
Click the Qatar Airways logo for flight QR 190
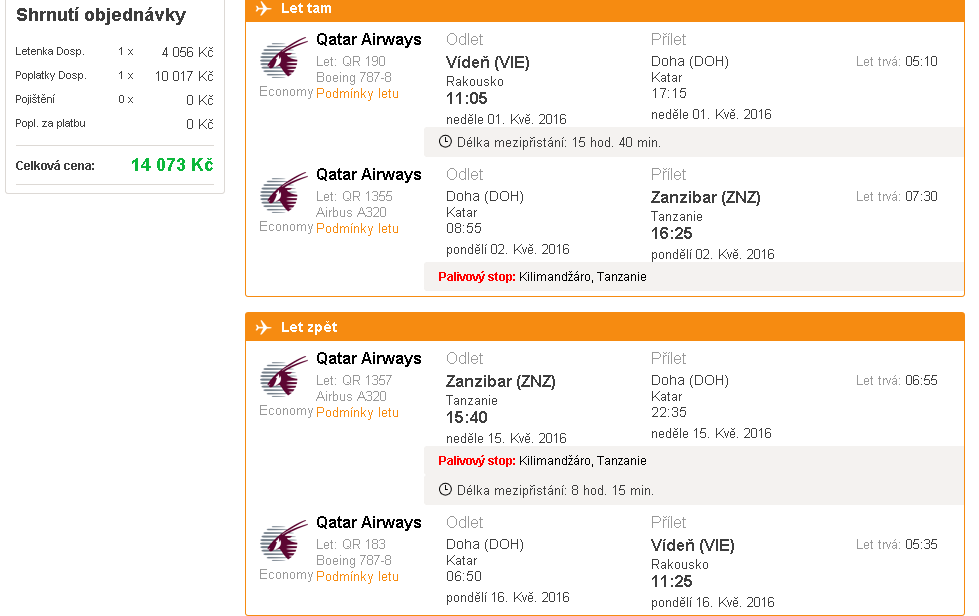point(283,57)
